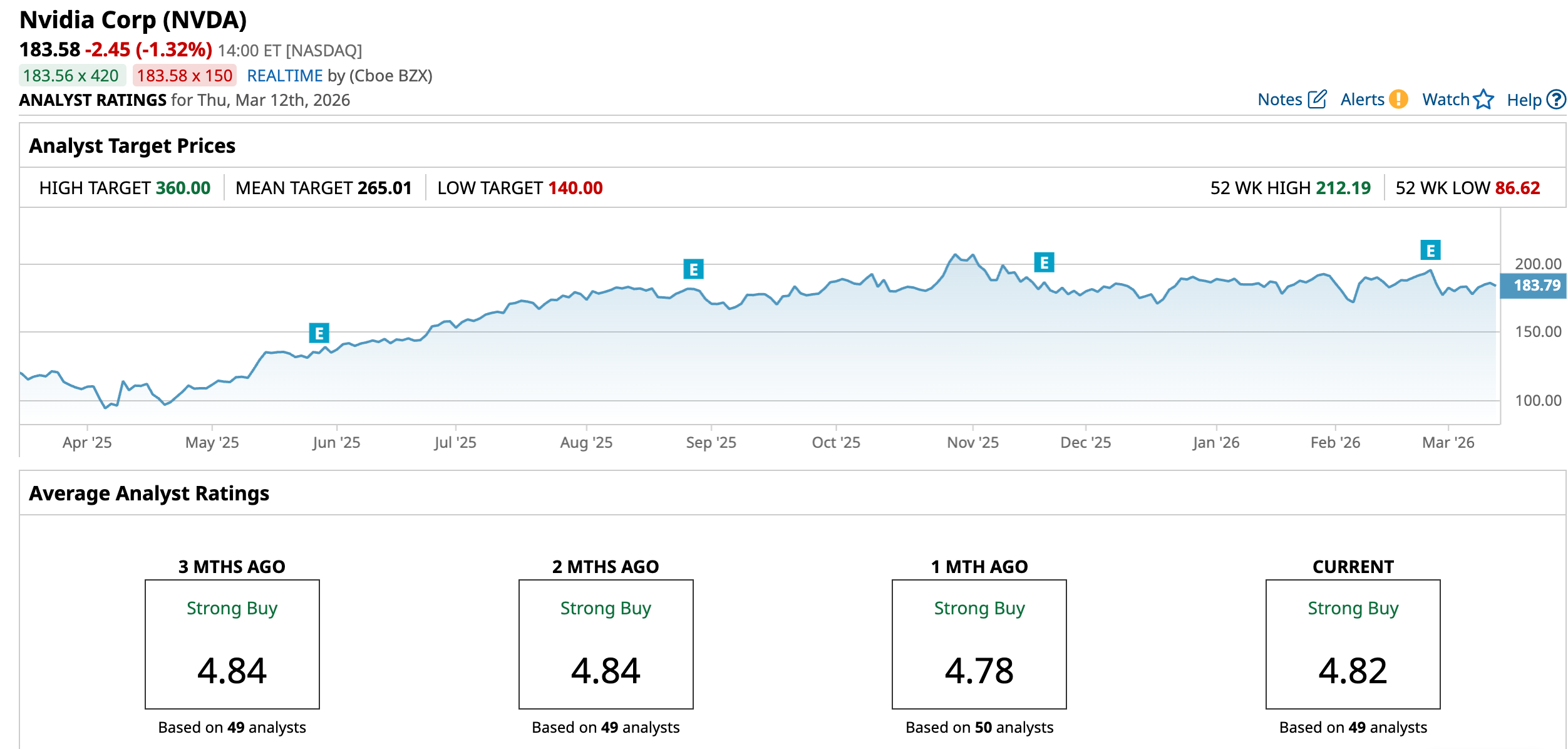Click the Help link text
Screen dimensions: 1568x749
click(1524, 100)
